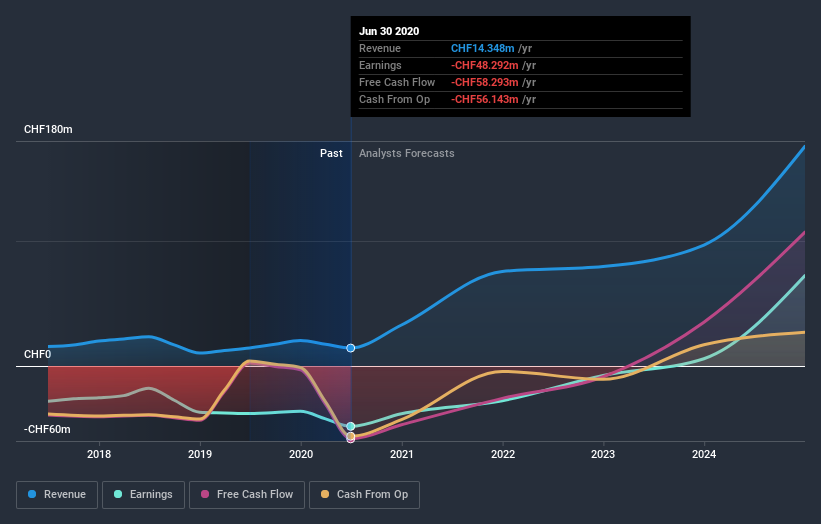Click the -CHF56.143m cash from op value
Viewport: 821px width, 524px height.
click(x=485, y=99)
